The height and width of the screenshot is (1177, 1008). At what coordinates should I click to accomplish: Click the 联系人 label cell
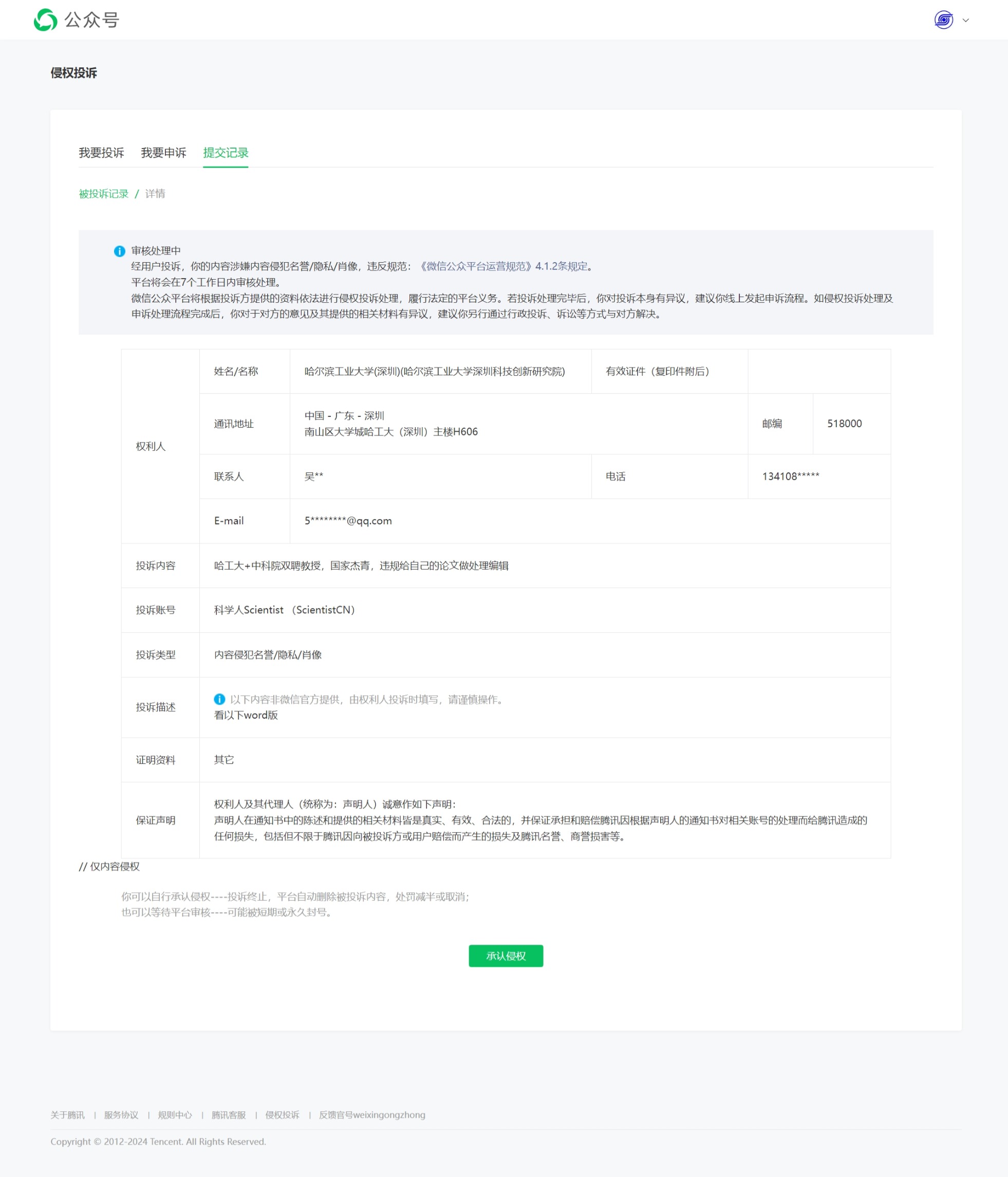tap(244, 476)
